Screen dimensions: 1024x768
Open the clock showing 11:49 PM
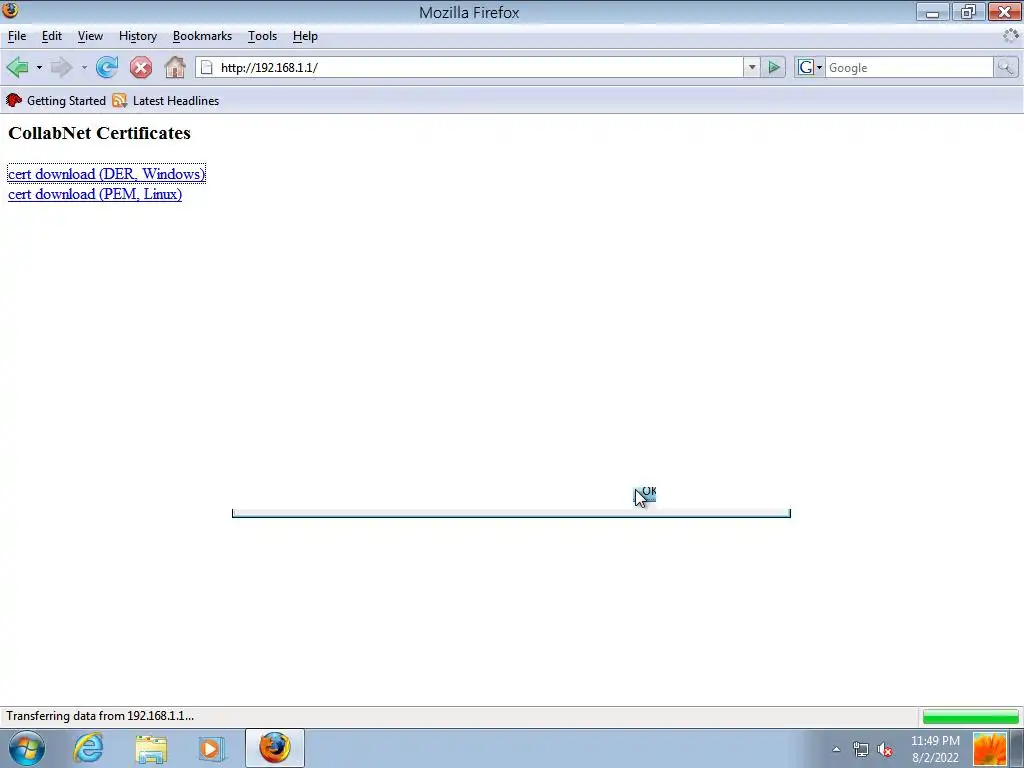[935, 749]
